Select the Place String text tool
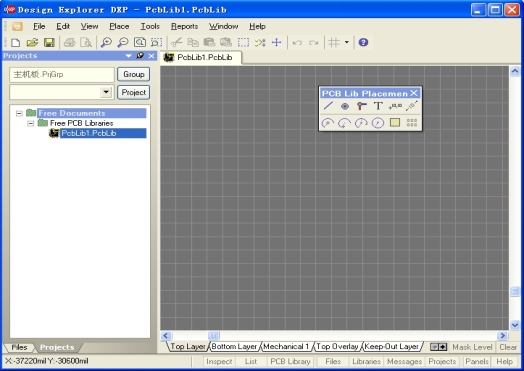 tap(378, 106)
